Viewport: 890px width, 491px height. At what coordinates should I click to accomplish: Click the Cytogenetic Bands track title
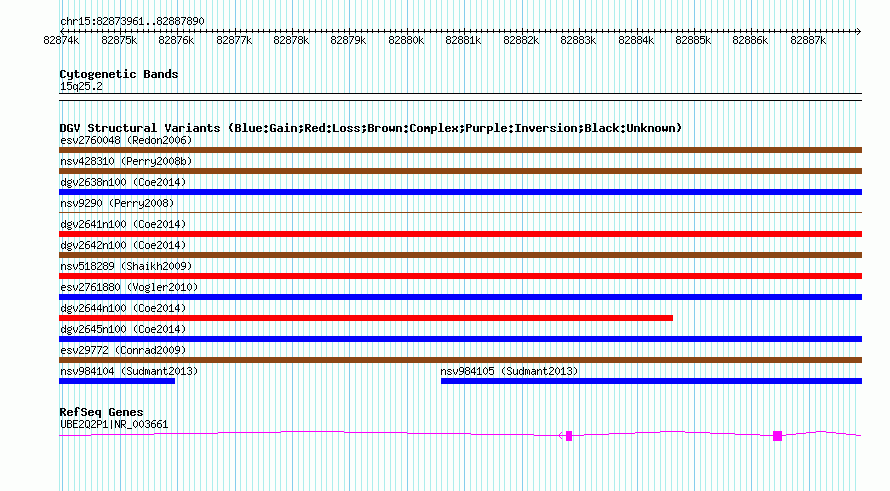119,74
